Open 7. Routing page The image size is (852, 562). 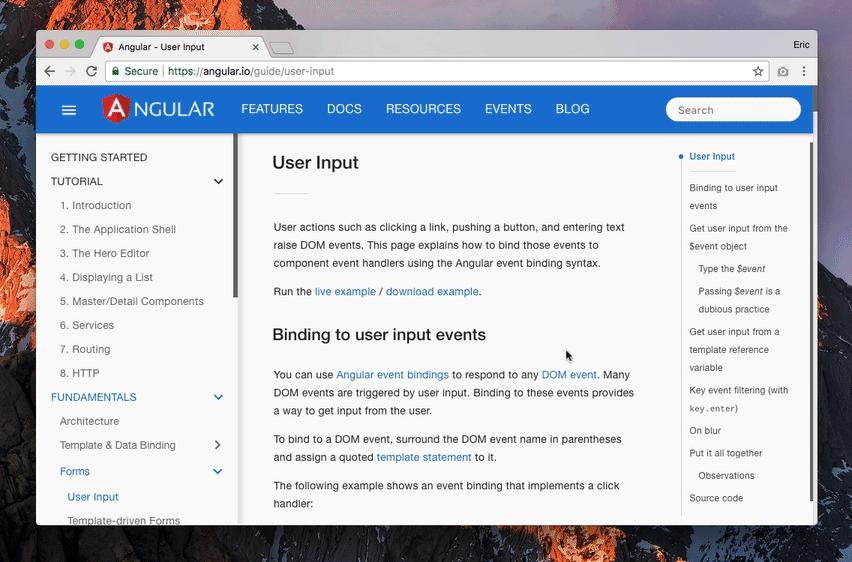tap(85, 349)
